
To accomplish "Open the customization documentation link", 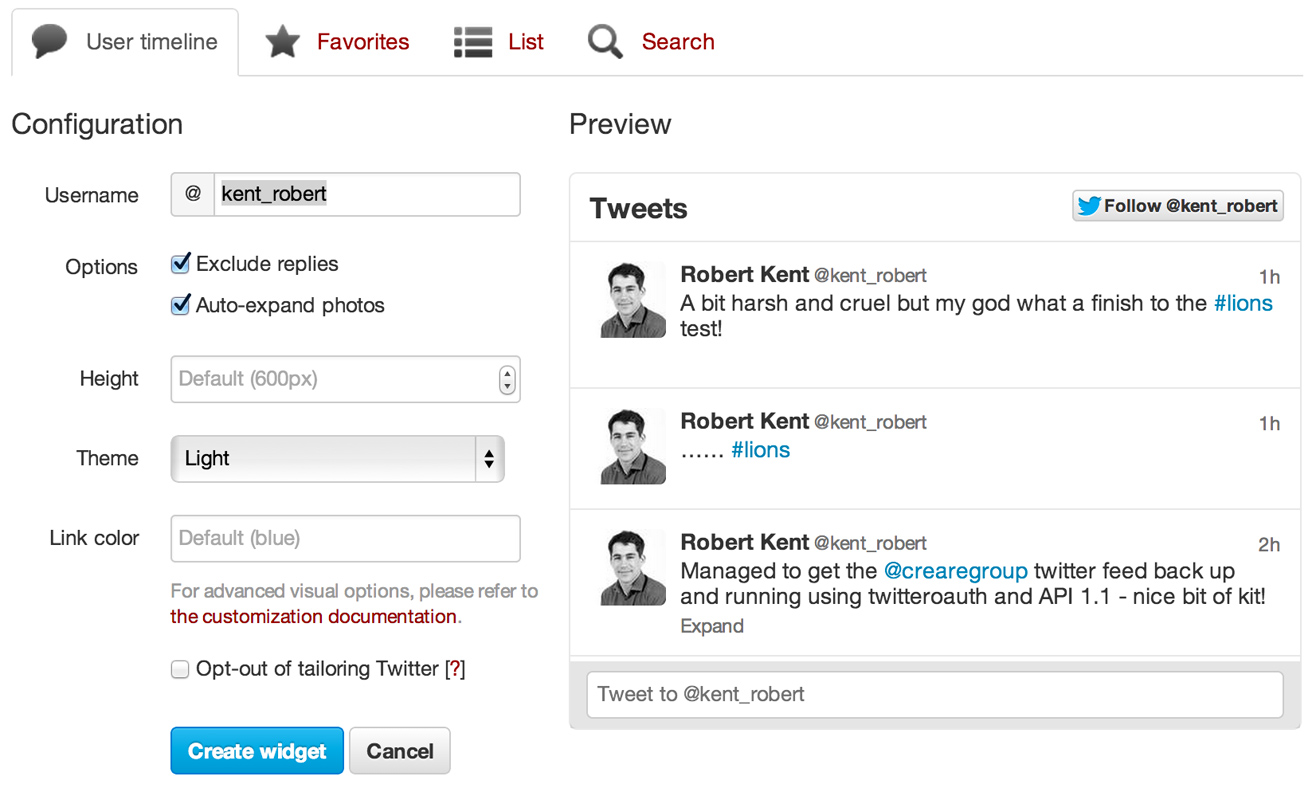I will (314, 617).
